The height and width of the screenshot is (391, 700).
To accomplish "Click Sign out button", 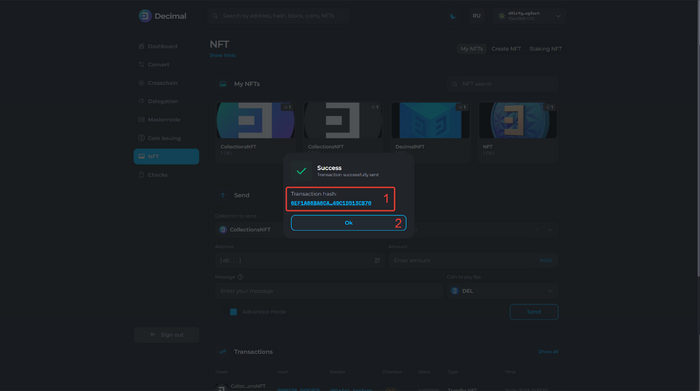I will [166, 335].
